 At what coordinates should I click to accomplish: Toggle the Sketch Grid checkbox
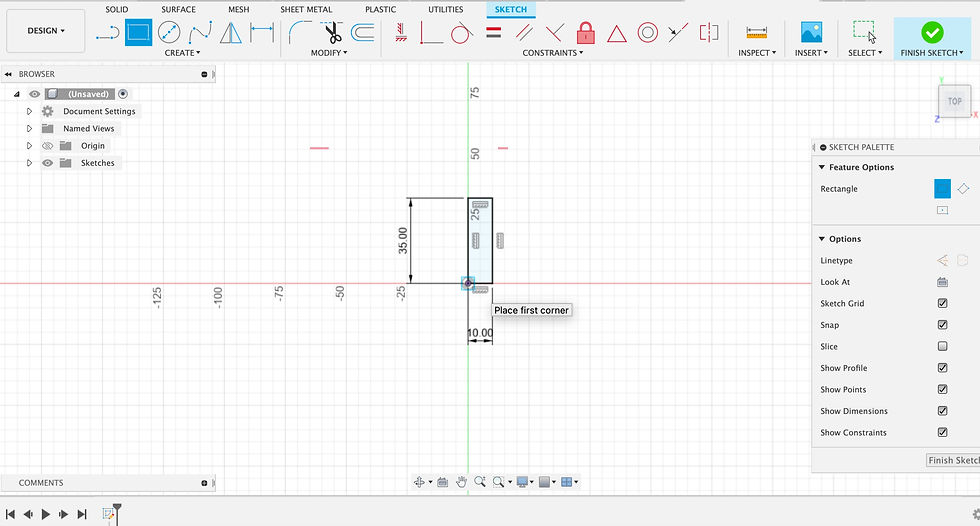click(942, 303)
